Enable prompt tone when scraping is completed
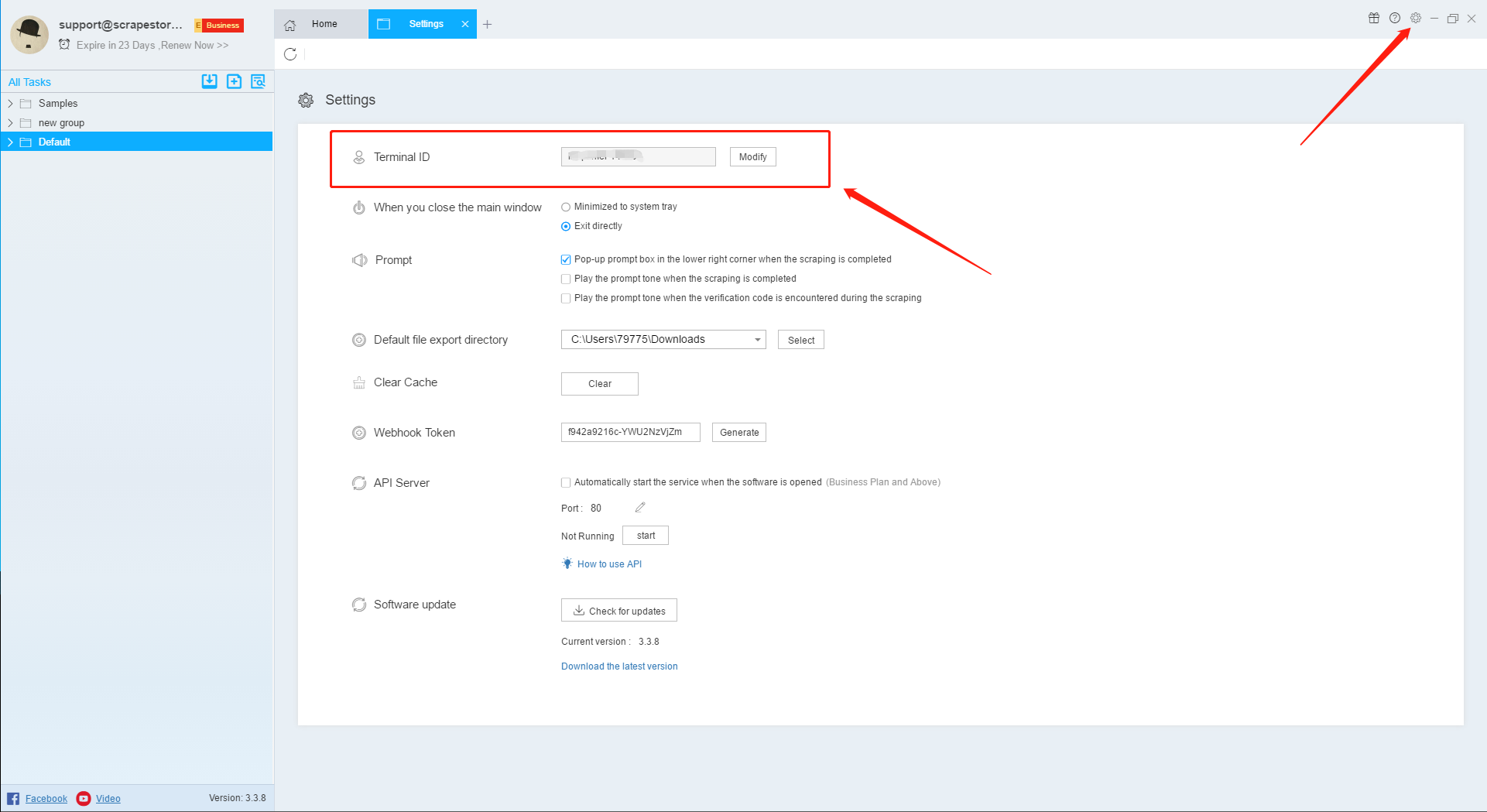 click(566, 279)
